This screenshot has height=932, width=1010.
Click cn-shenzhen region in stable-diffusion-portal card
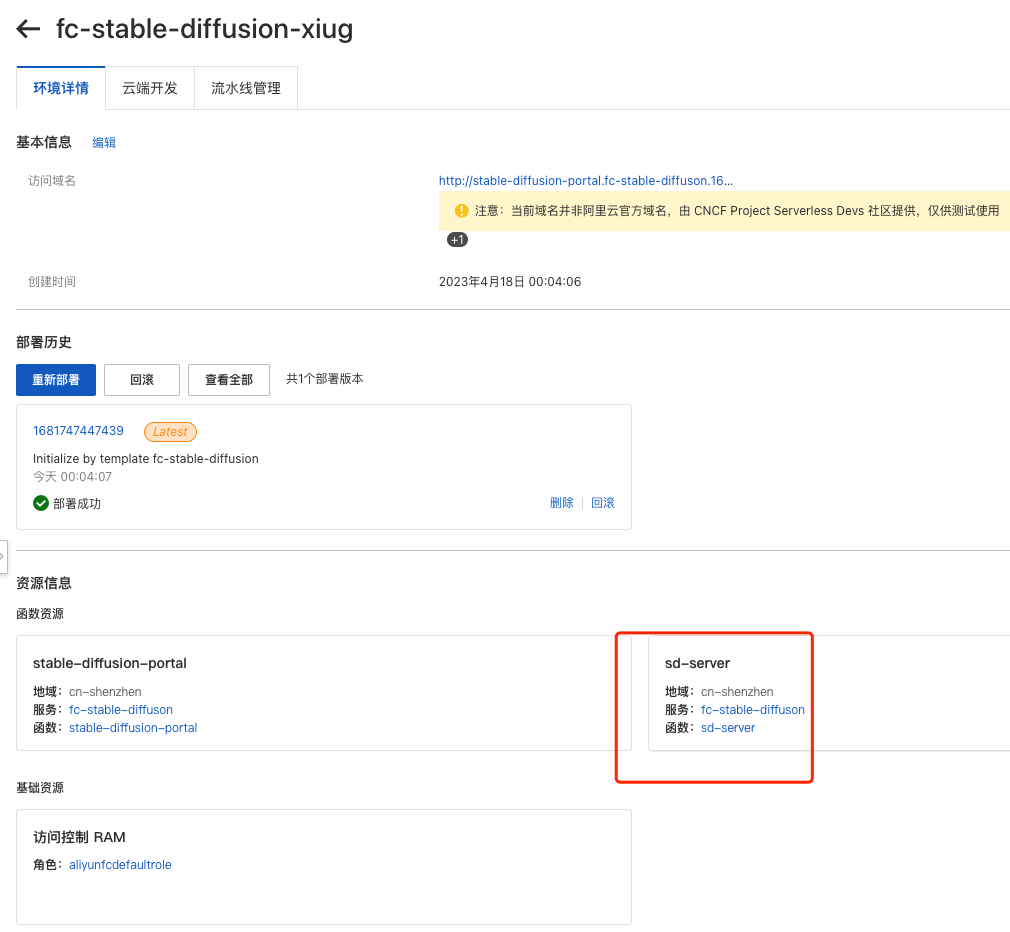click(x=105, y=692)
